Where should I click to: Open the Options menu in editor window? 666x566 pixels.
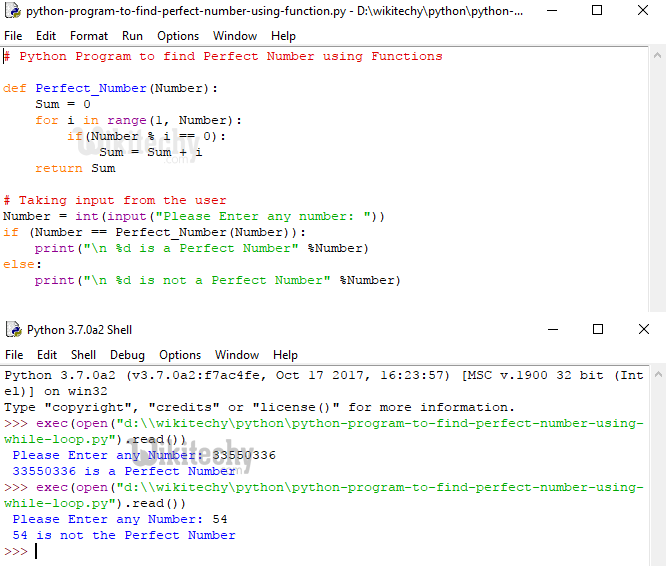tap(178, 36)
